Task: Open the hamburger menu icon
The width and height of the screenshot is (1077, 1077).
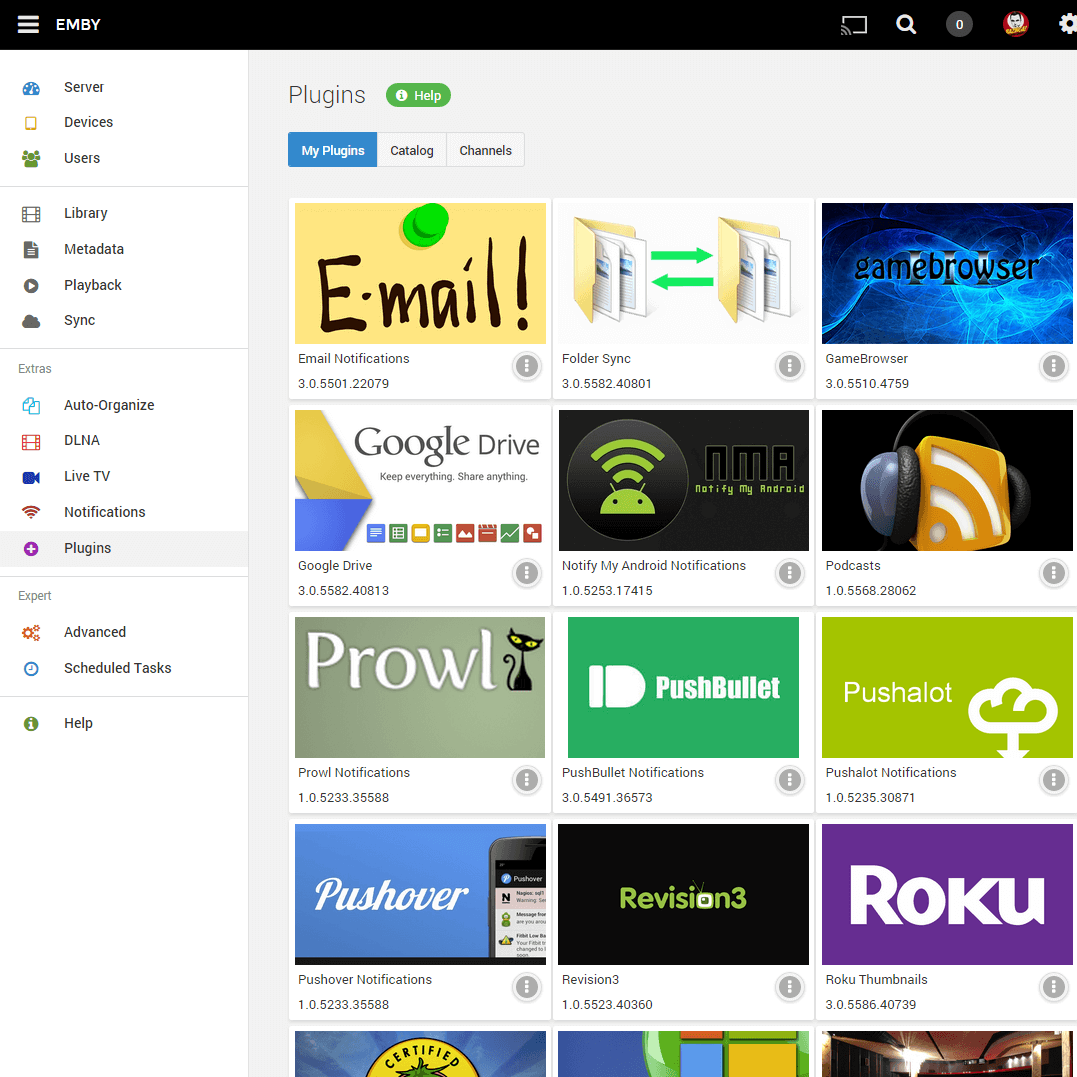Action: point(28,24)
